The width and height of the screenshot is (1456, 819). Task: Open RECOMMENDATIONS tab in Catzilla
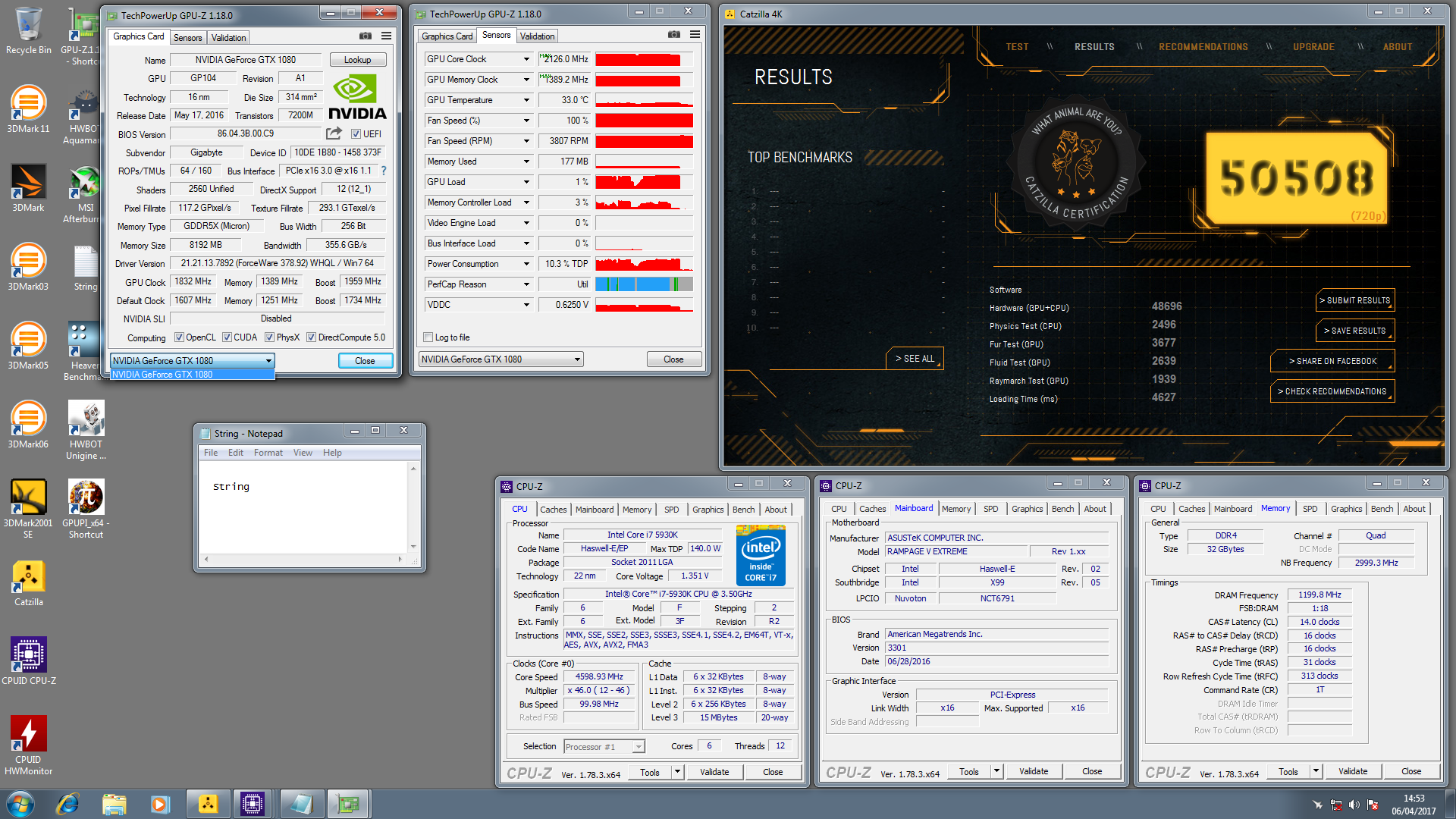coord(1203,47)
